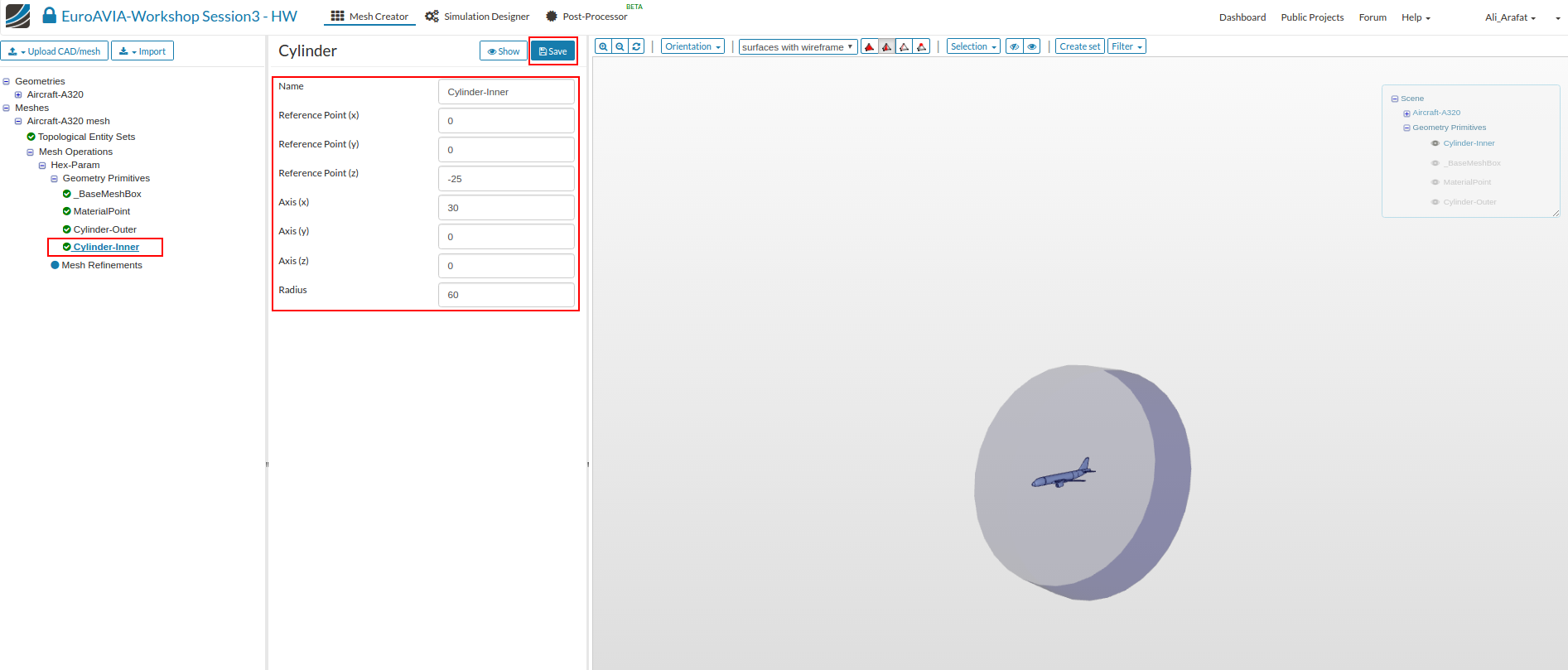1568x670 pixels.
Task: Reset the 3D viewer view
Action: point(636,46)
